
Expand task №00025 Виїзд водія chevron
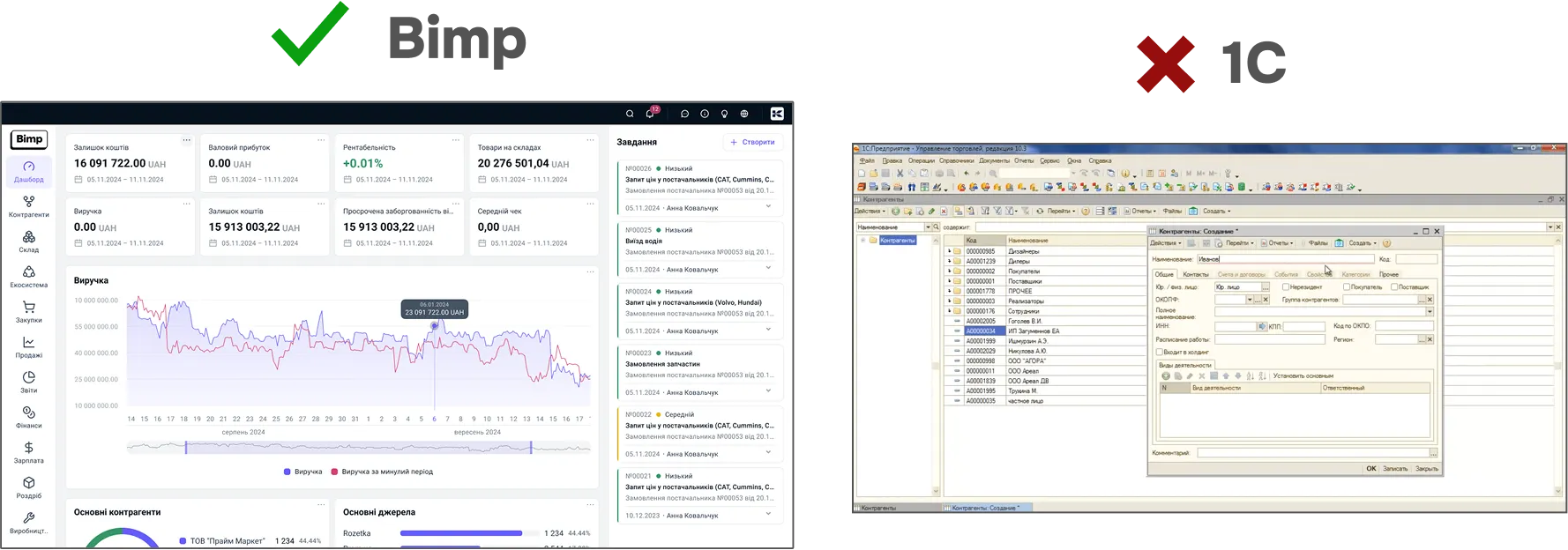pyautogui.click(x=768, y=268)
